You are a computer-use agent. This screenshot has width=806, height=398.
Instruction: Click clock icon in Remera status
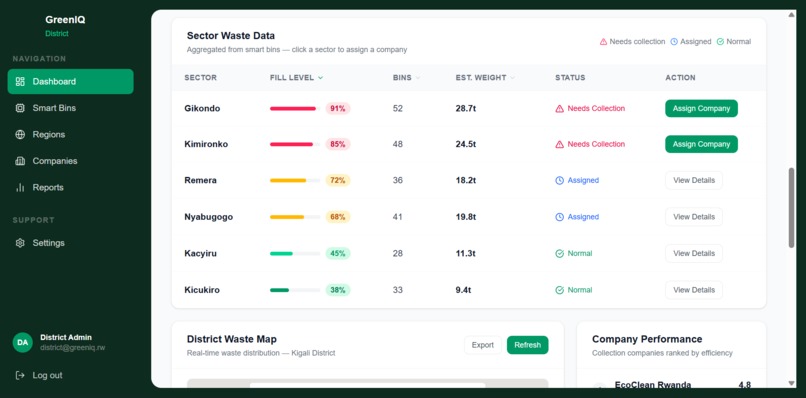coord(560,180)
